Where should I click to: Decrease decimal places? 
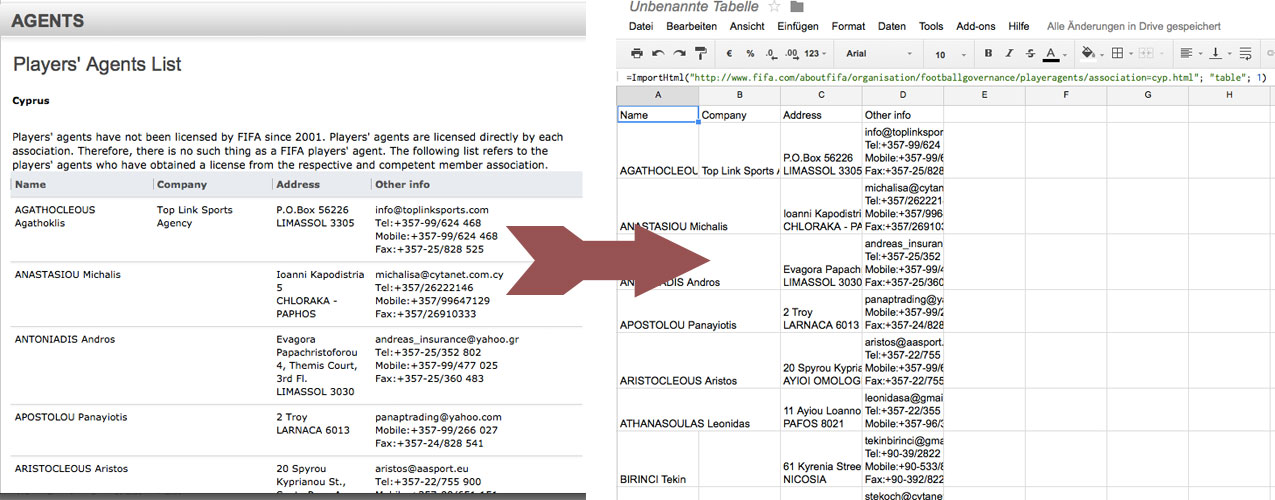(770, 53)
